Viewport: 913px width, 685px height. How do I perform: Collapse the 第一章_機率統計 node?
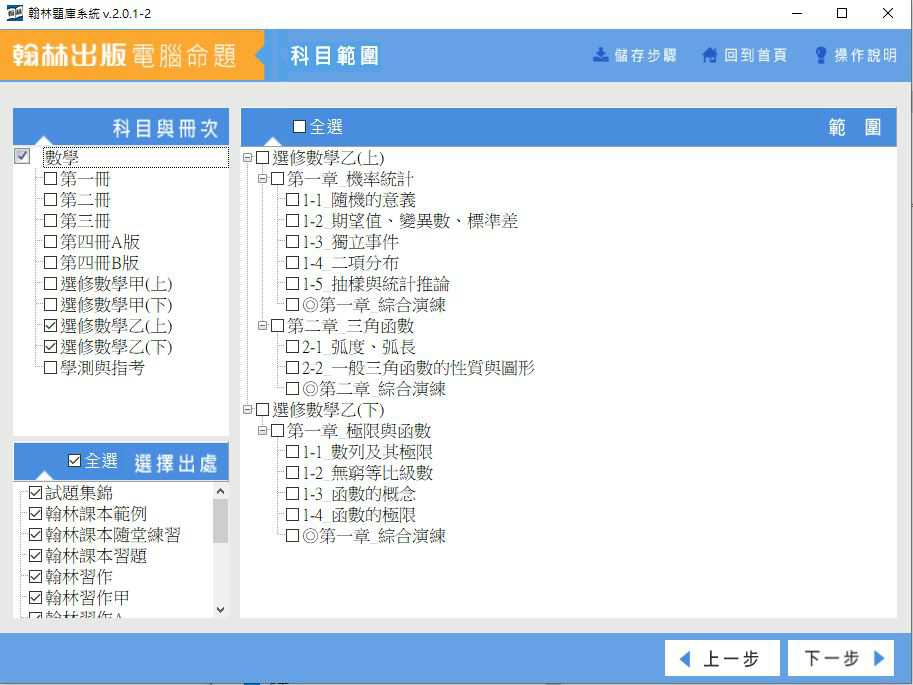(263, 178)
